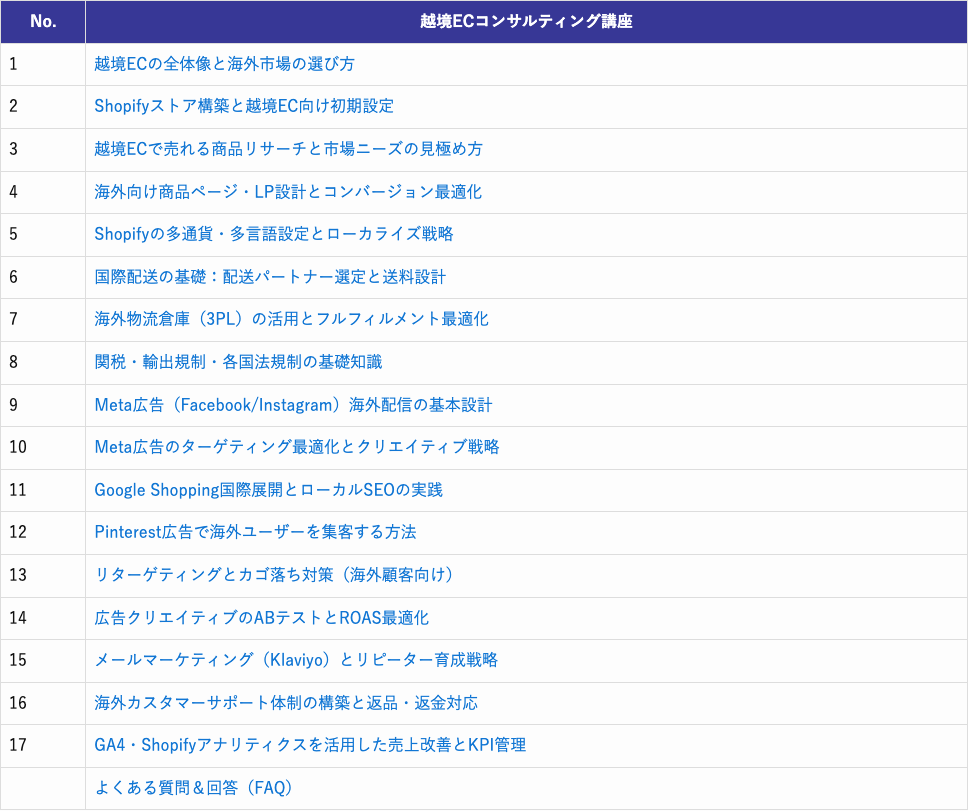Open 海外向け商品ページ・LP設計とコンバージョン最適化
The height and width of the screenshot is (811, 968).
point(288,192)
